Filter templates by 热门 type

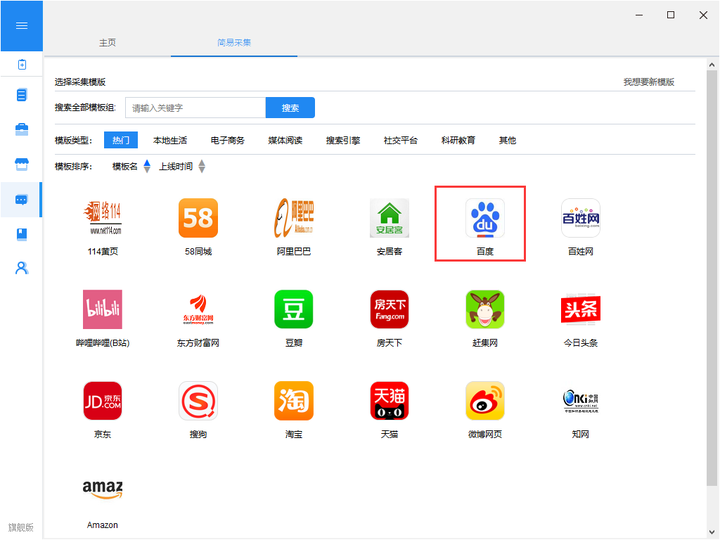point(121,140)
